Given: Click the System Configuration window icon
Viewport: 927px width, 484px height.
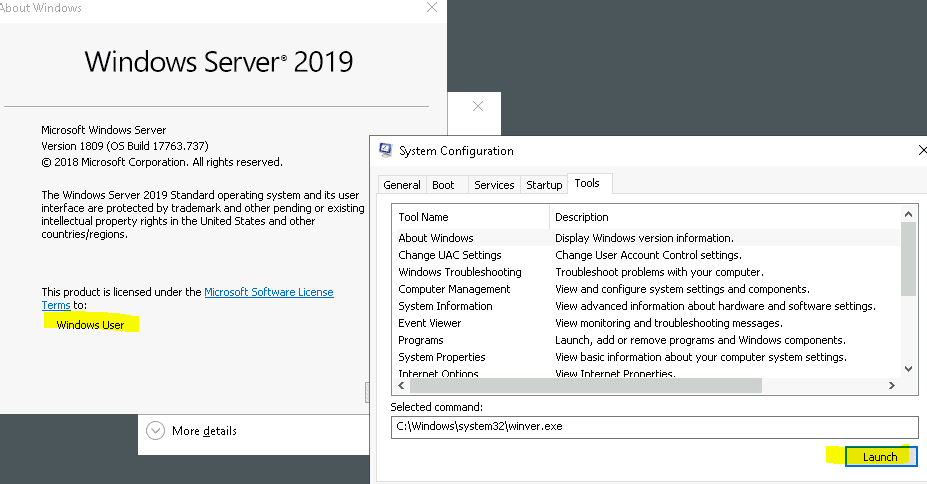Looking at the screenshot, I should (x=385, y=150).
